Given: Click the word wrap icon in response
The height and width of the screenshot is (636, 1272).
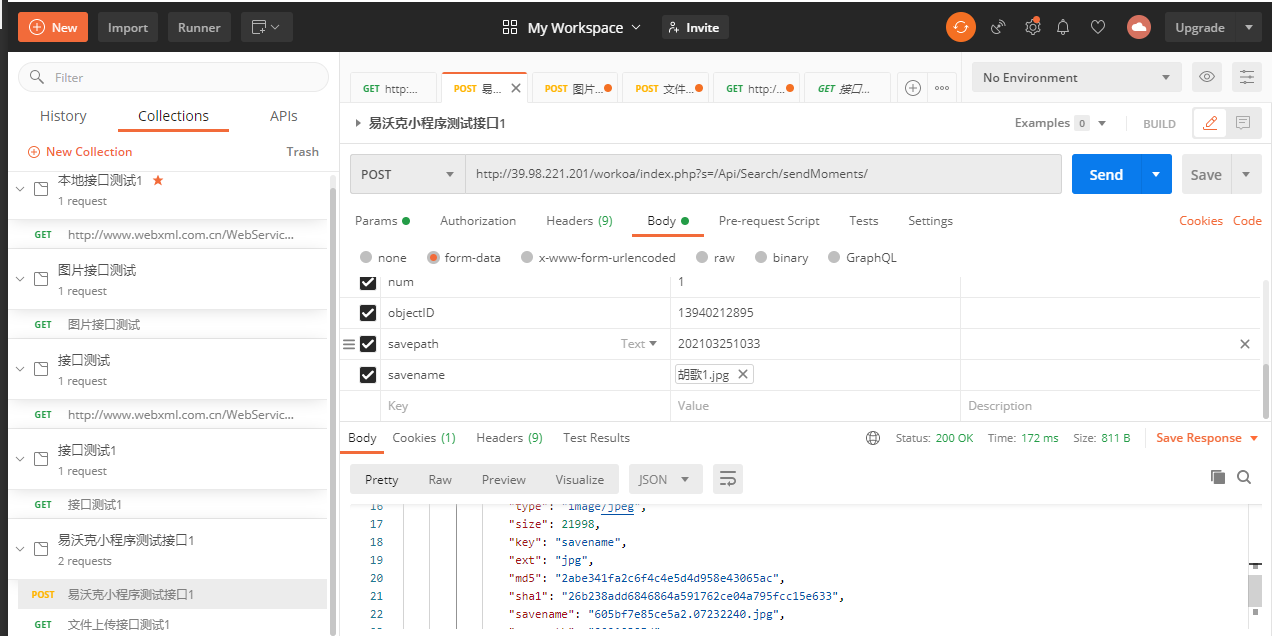Looking at the screenshot, I should pos(727,480).
